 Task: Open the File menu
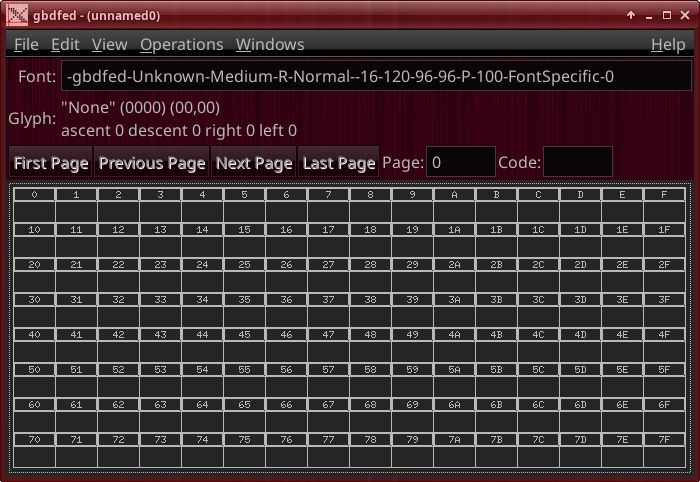click(x=26, y=44)
